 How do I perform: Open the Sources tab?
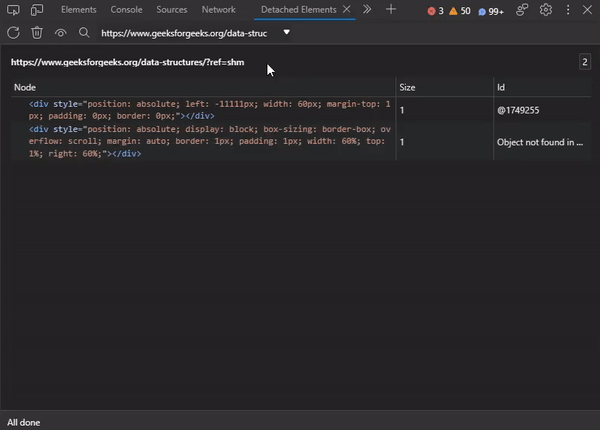172,10
